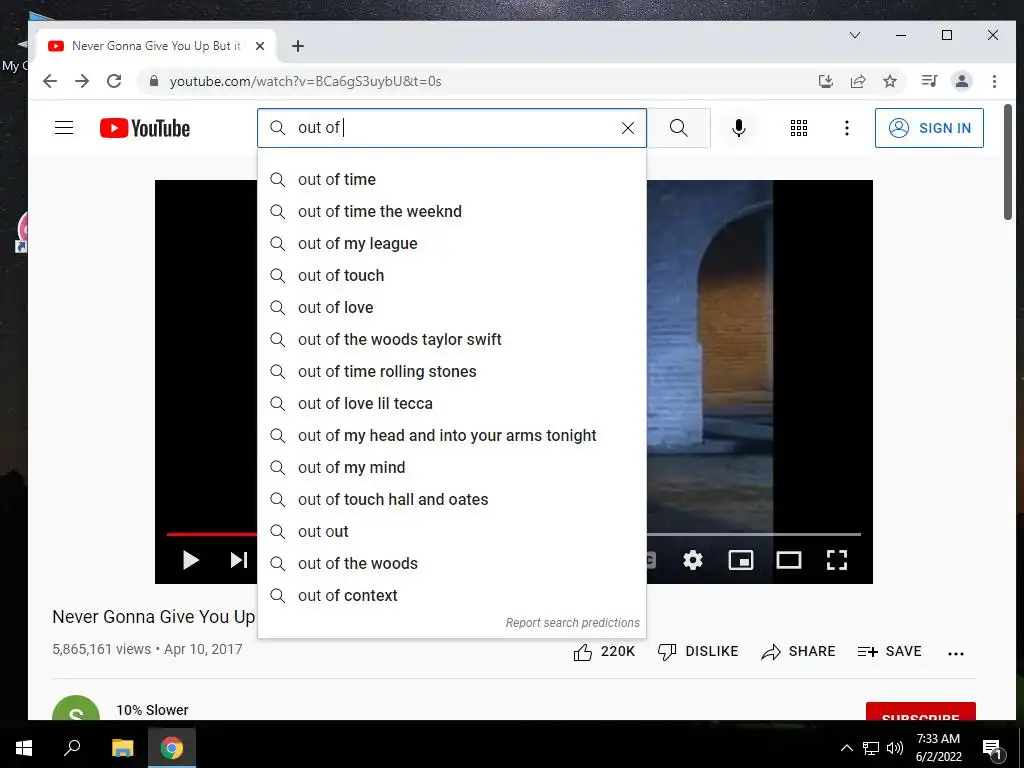The width and height of the screenshot is (1024, 768).
Task: Expand the Chrome tab search chevron
Action: pyautogui.click(x=854, y=35)
